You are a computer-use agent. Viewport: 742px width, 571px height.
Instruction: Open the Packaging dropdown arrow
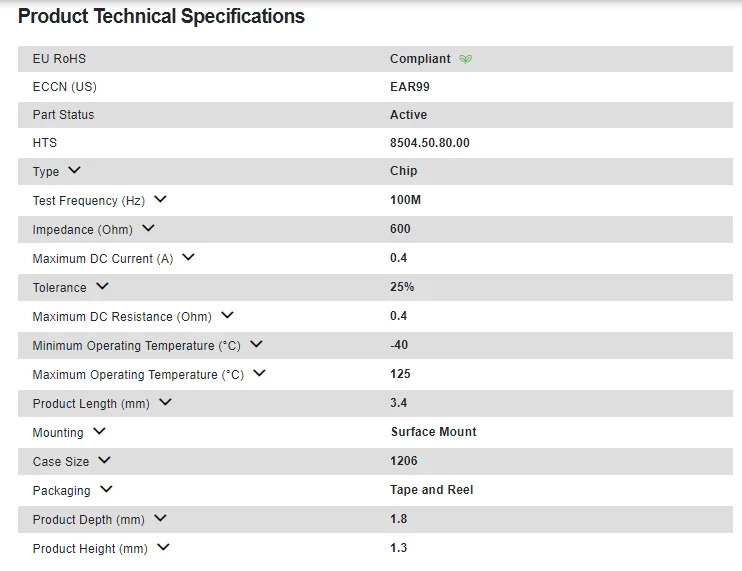(106, 490)
